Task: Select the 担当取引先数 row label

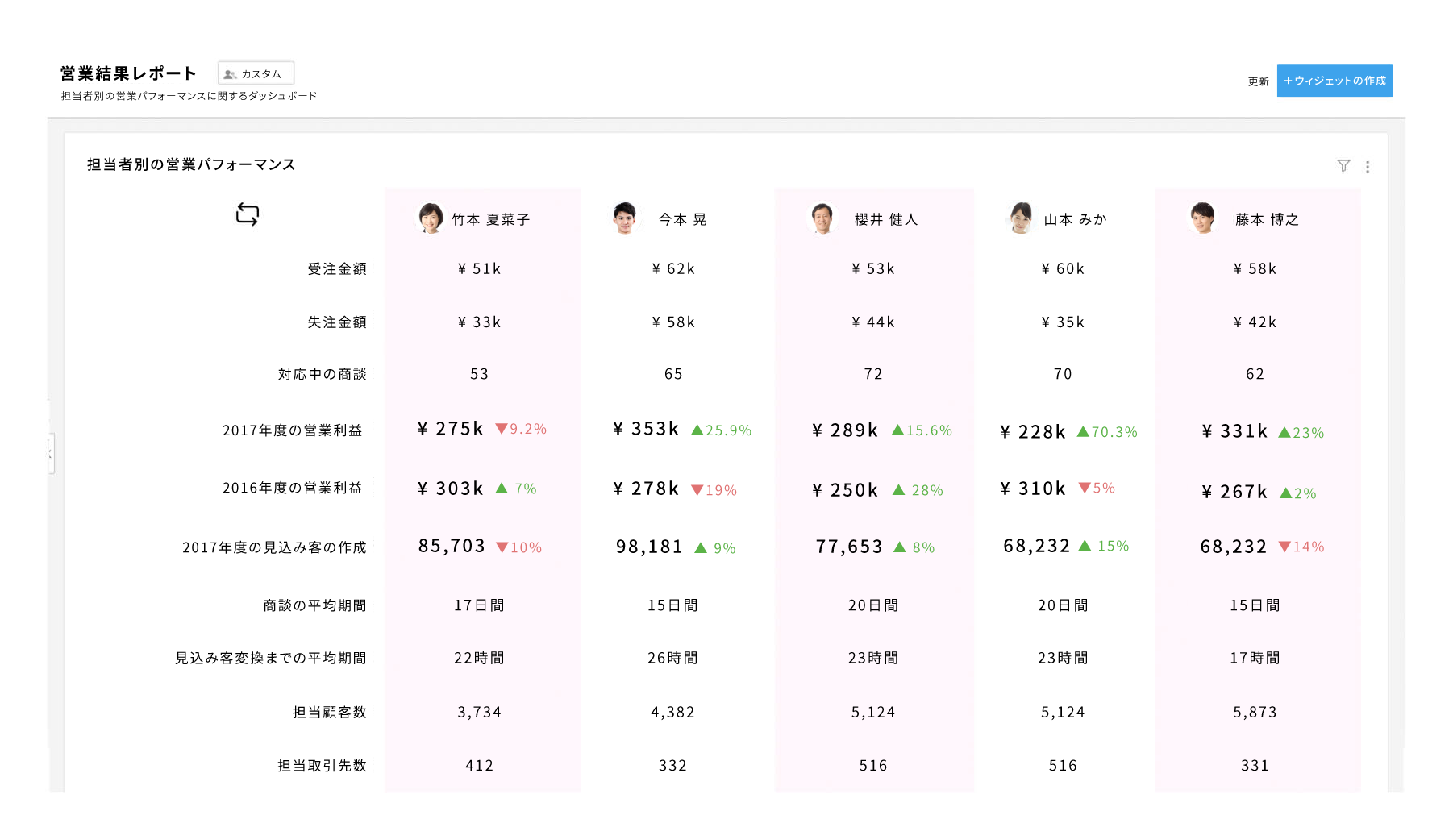Action: coord(322,766)
